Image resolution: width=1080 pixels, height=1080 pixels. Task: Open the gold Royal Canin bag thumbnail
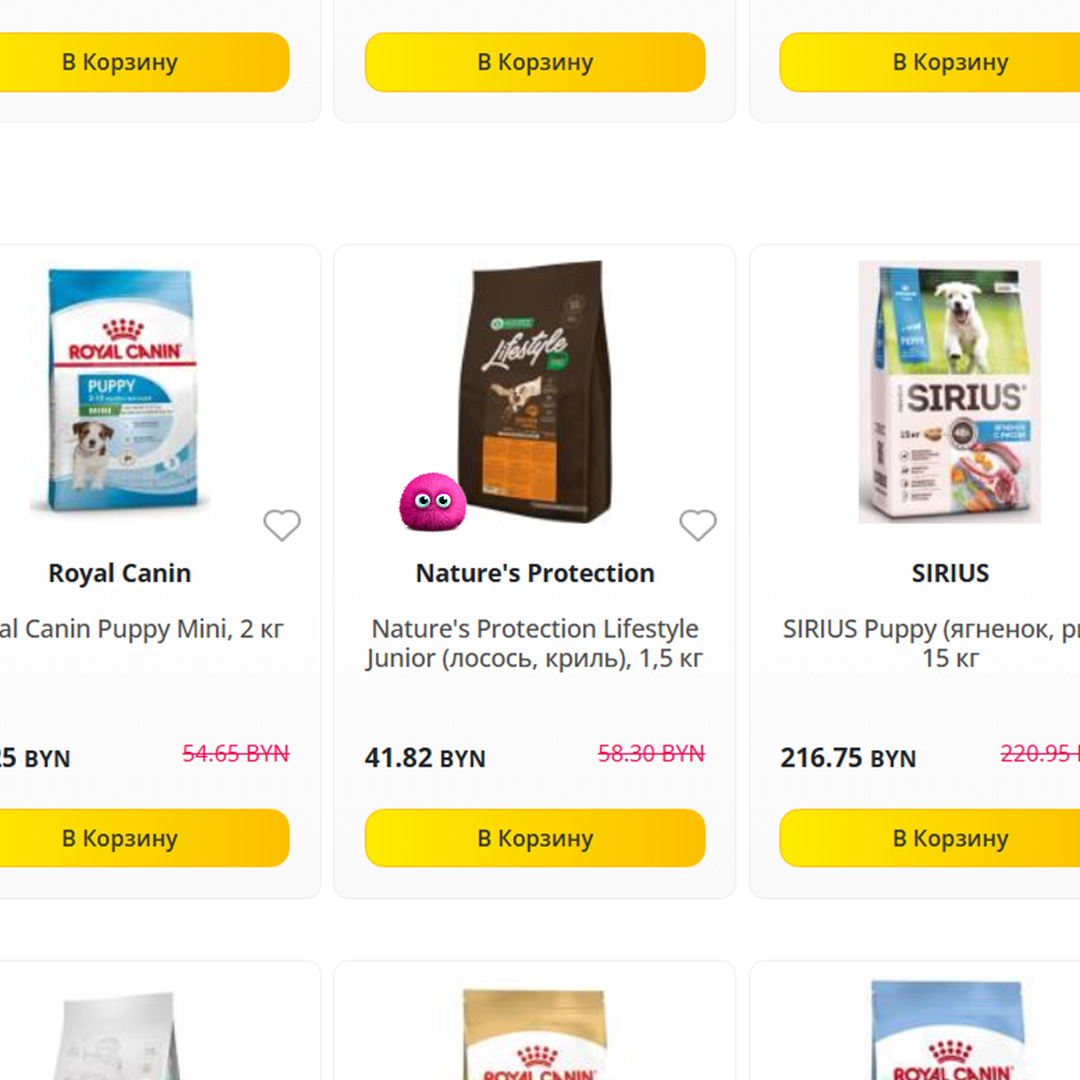[536, 1035]
